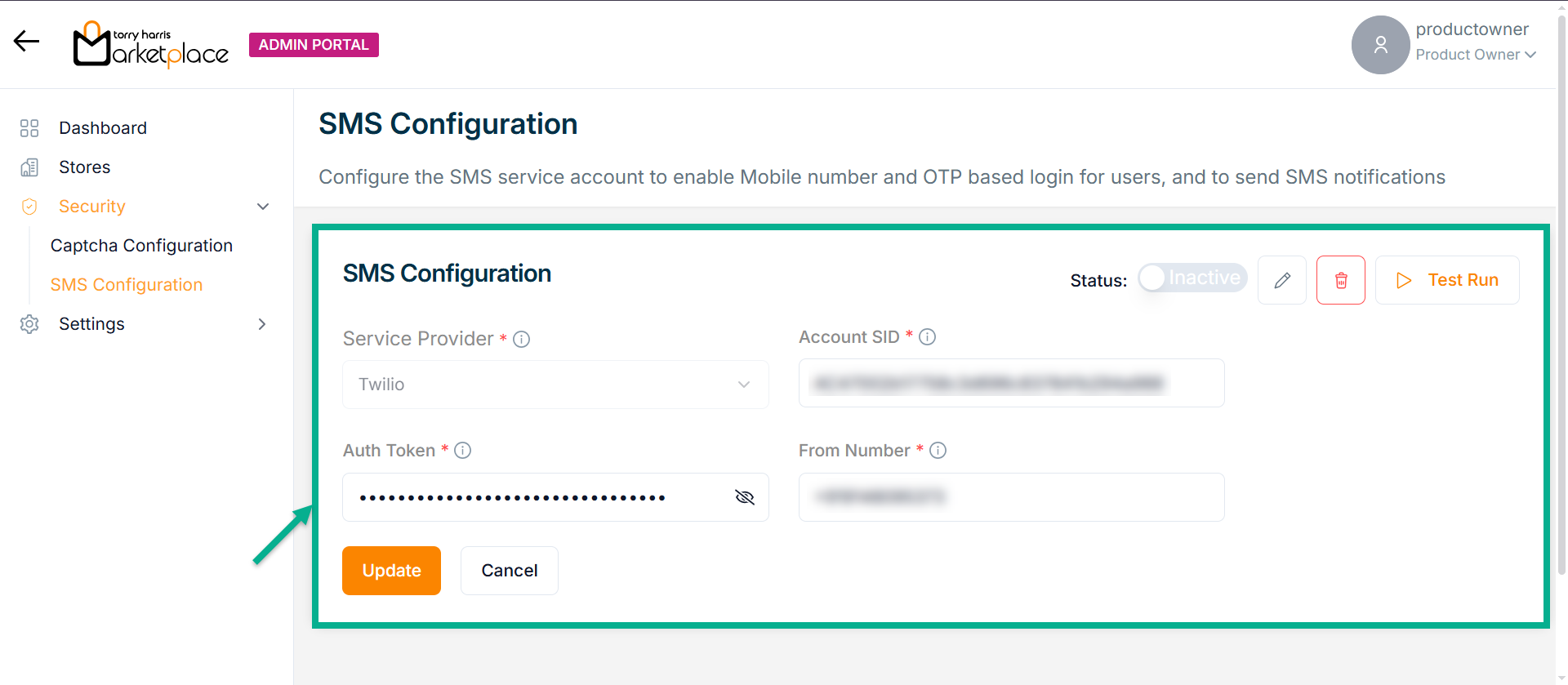Click the From Number info icon
This screenshot has width=1568, height=685.
[x=938, y=451]
